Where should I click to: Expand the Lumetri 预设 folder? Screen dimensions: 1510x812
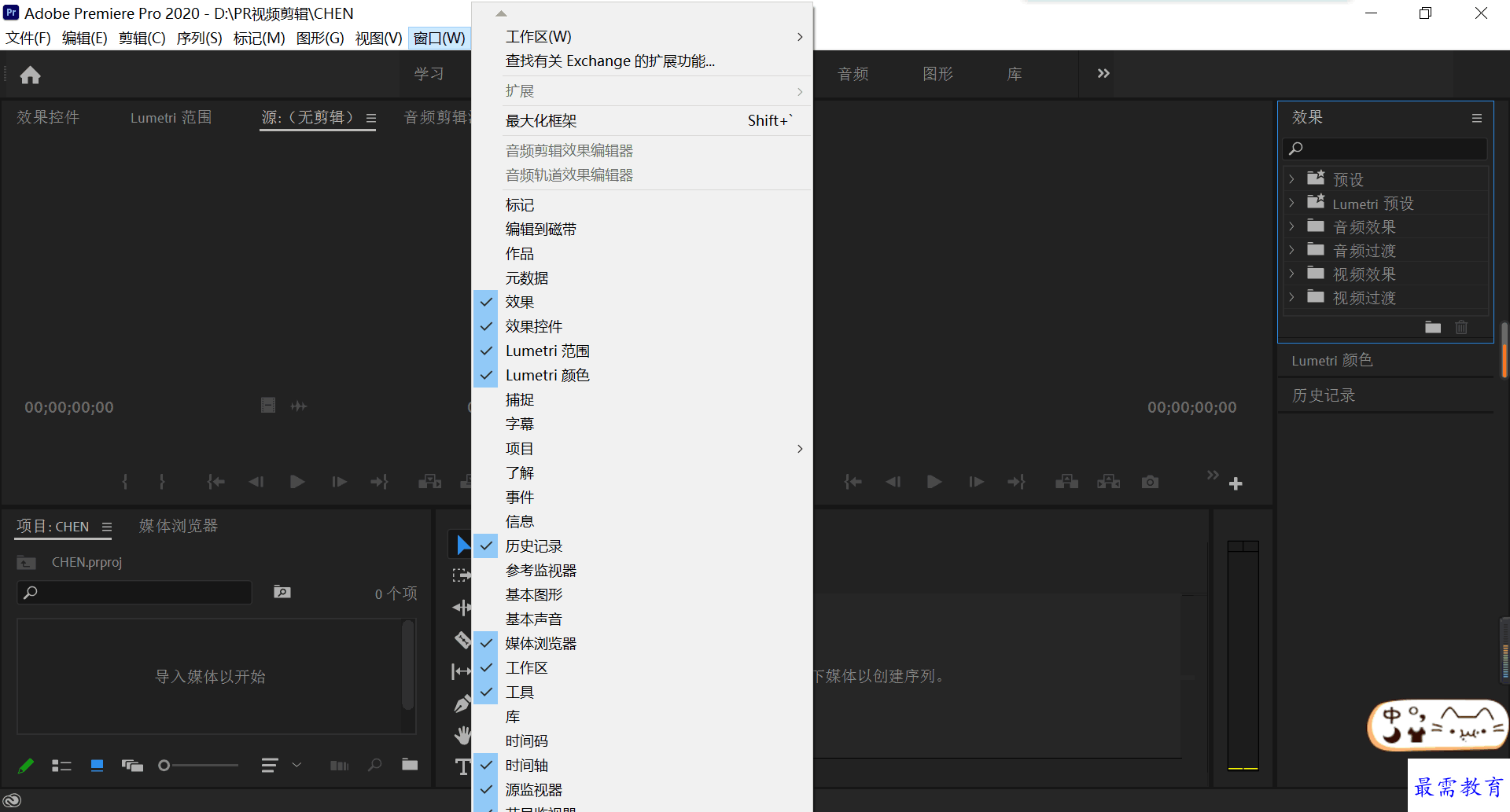(1291, 203)
